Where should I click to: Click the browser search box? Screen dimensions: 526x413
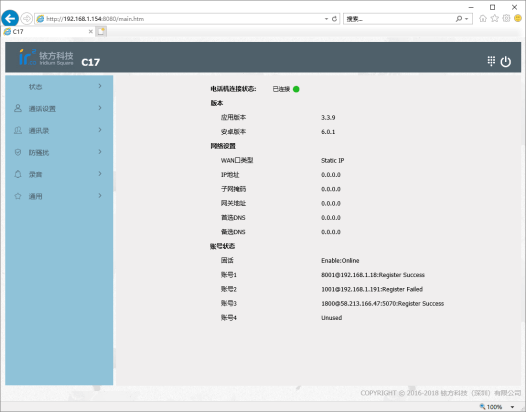399,19
